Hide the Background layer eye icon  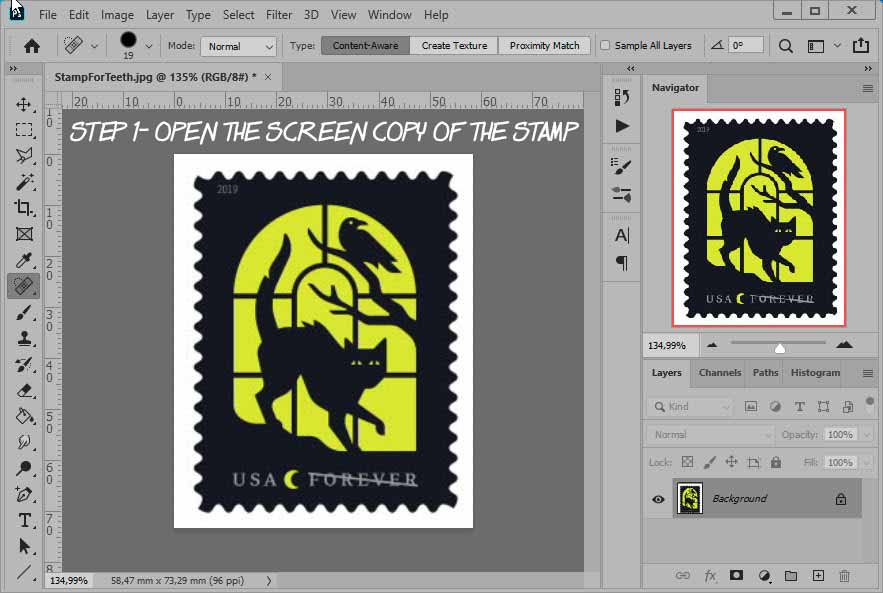pos(658,499)
